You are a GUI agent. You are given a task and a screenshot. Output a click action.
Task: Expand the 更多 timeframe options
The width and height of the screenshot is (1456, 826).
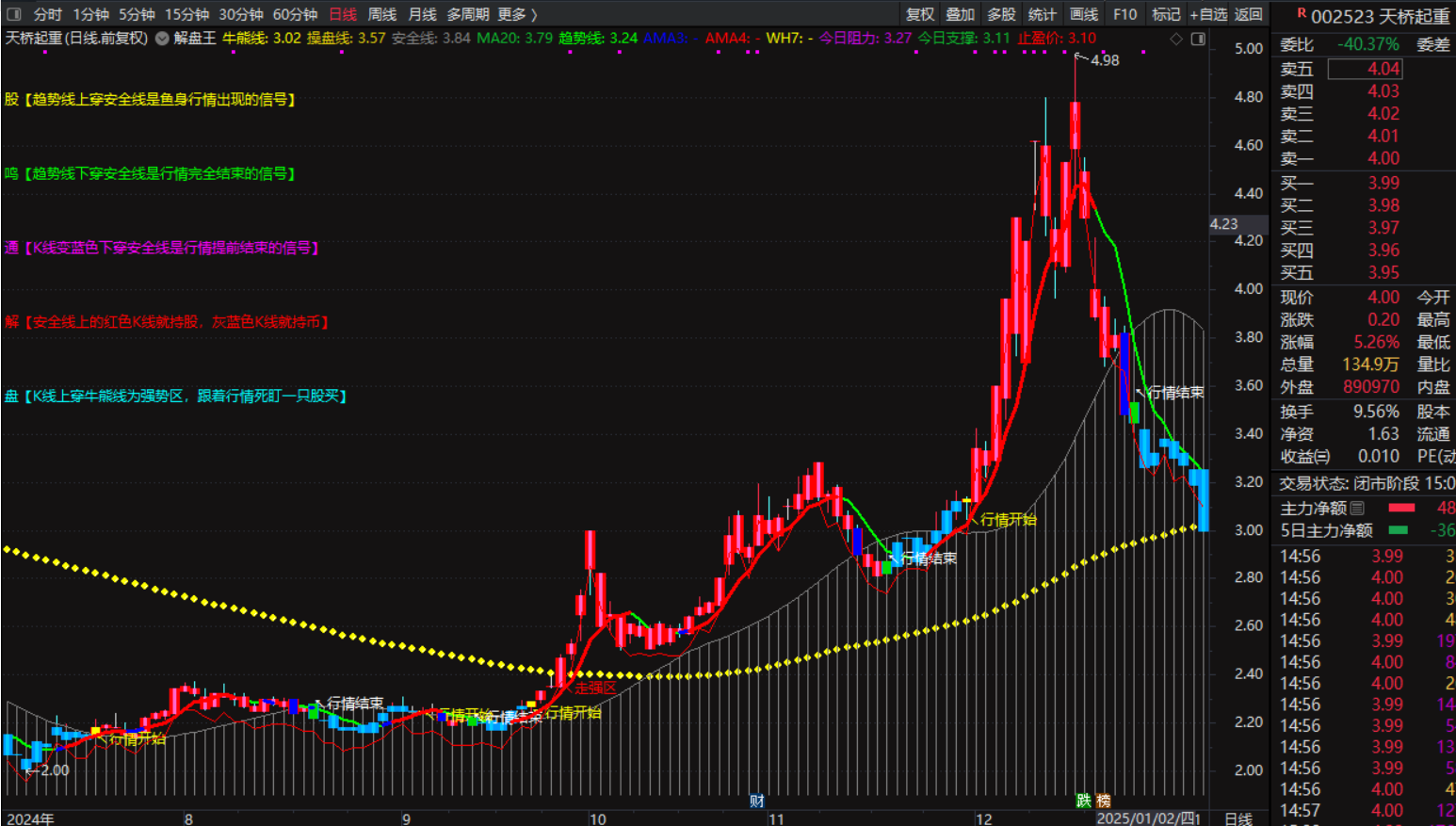point(517,14)
